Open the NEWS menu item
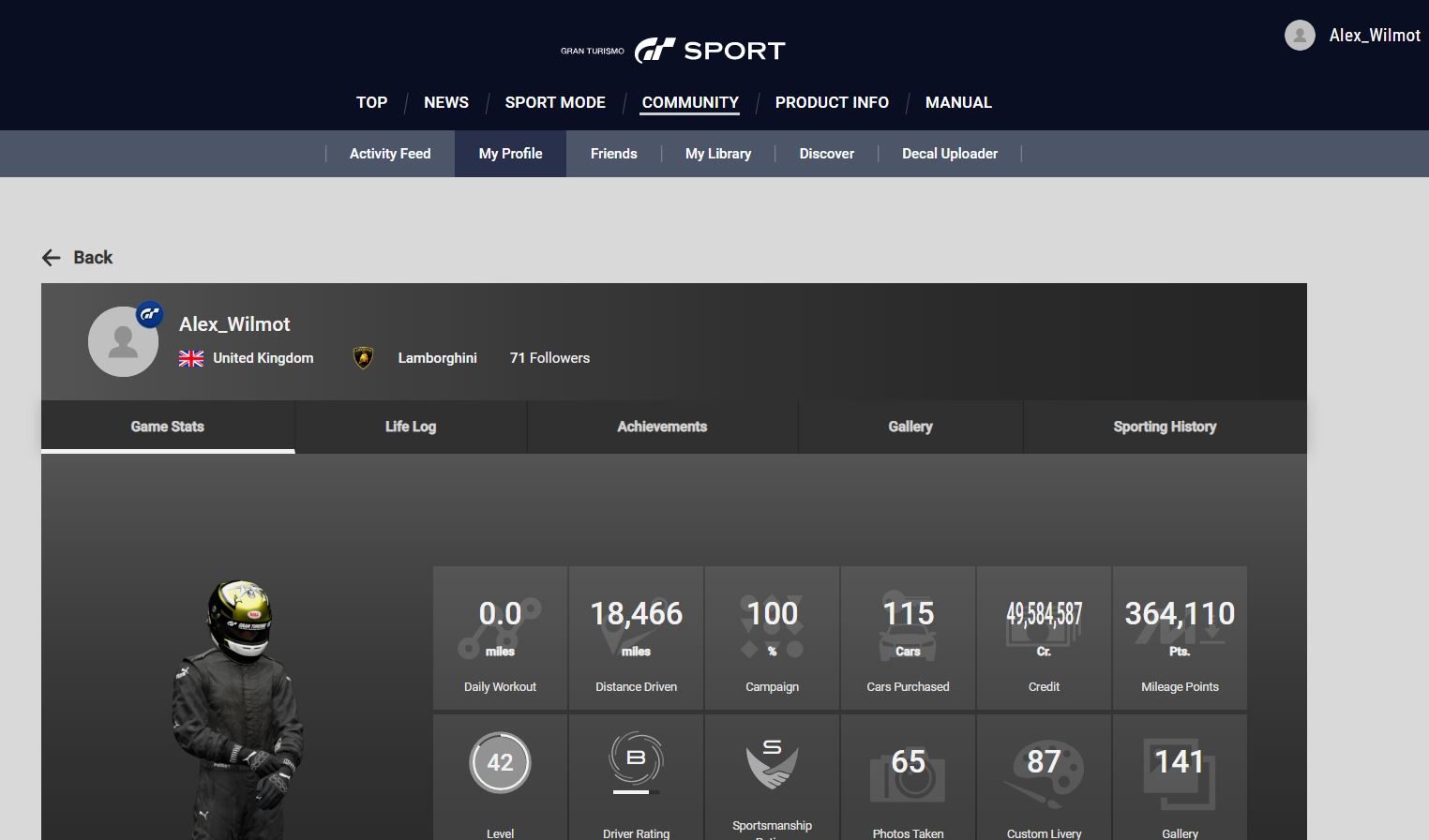The image size is (1429, 840). point(446,102)
